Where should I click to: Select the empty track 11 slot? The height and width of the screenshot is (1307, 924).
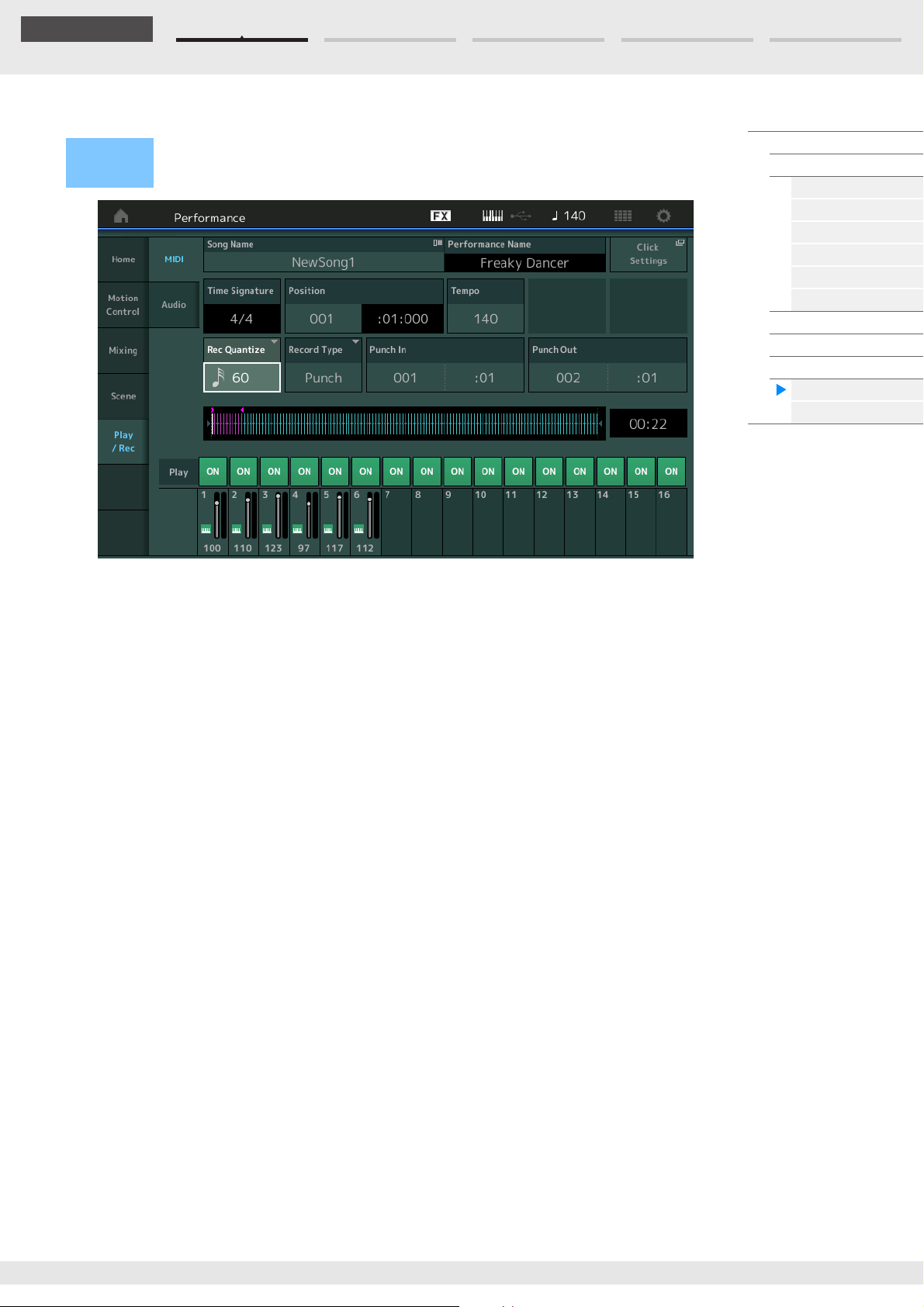(518, 521)
